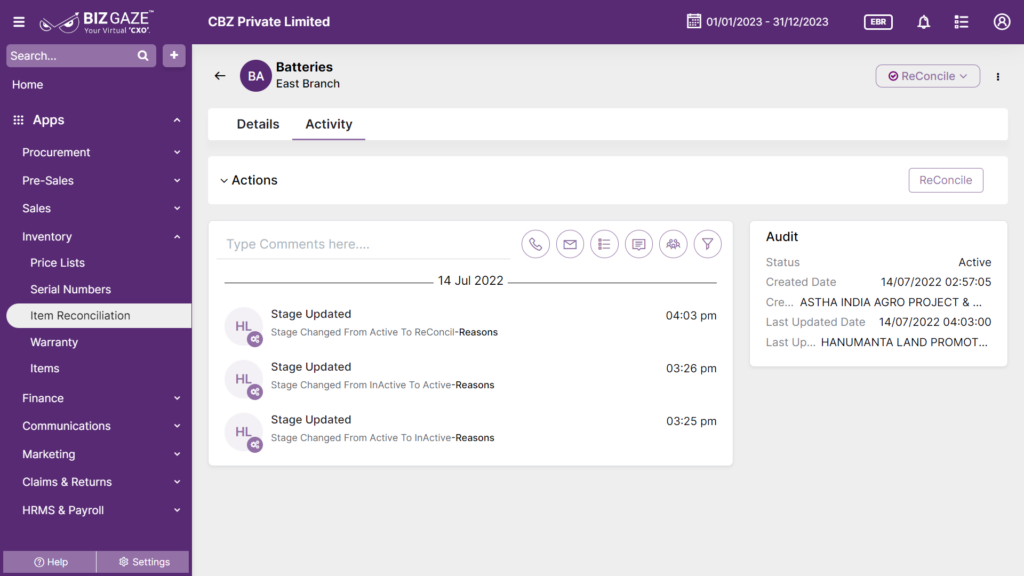Viewport: 1024px width, 576px height.
Task: Open the date range calendar icon
Action: pyautogui.click(x=694, y=22)
